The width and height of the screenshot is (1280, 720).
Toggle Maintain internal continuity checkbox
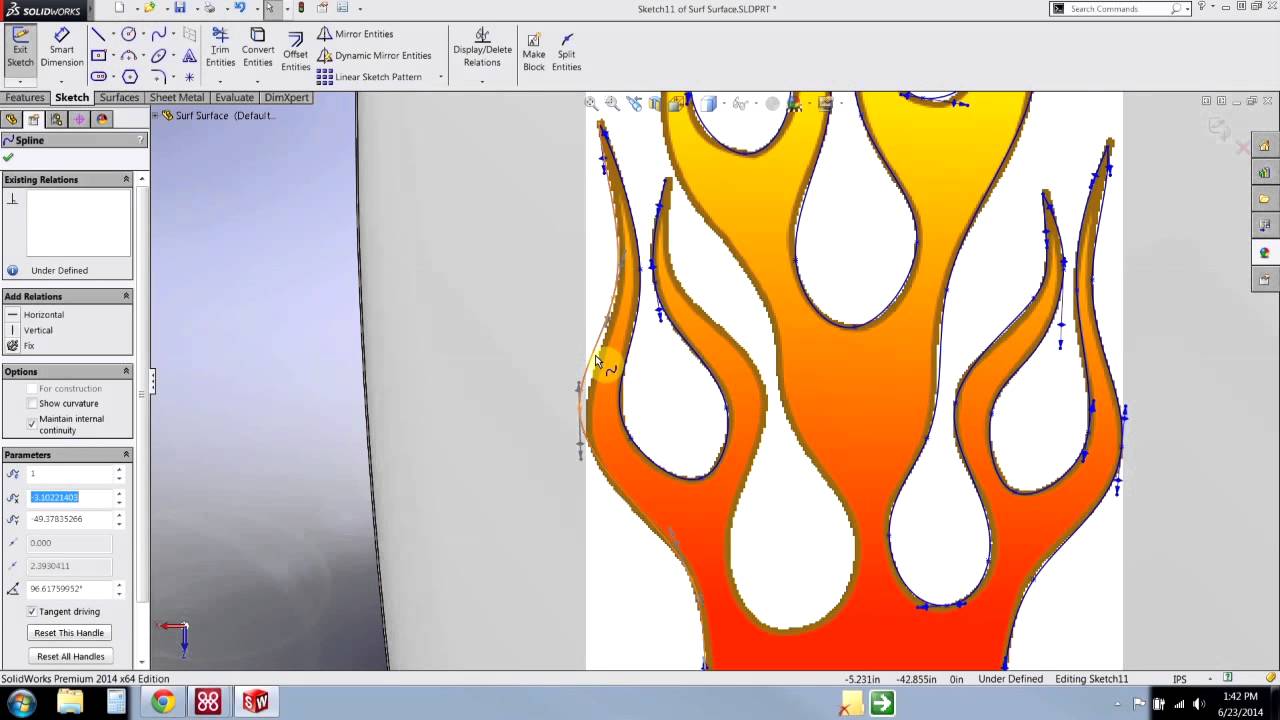click(x=32, y=424)
